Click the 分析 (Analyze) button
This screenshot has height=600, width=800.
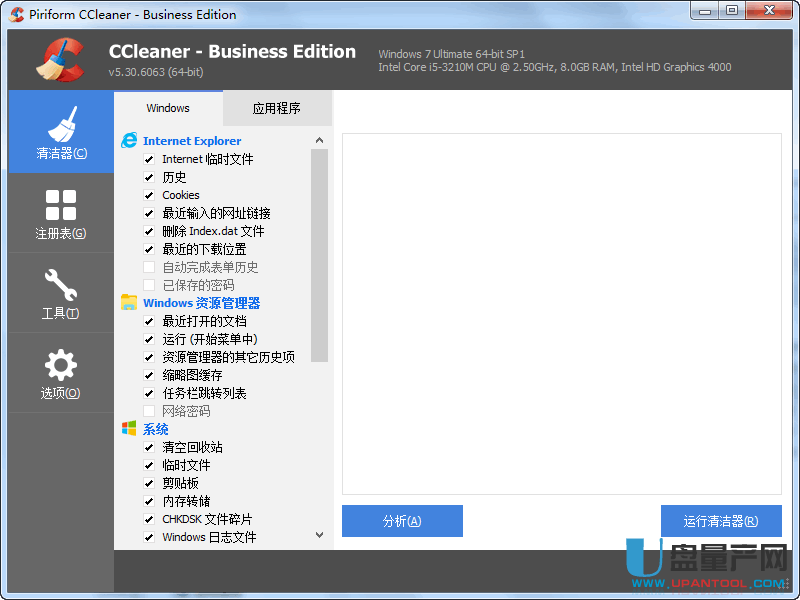click(402, 521)
